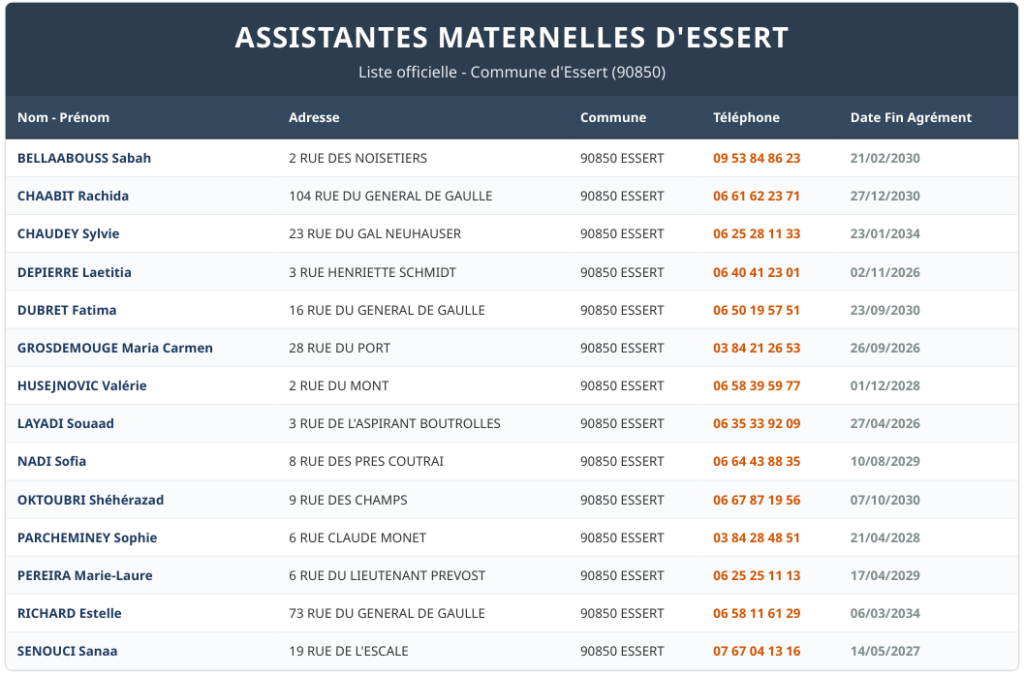Image resolution: width=1024 pixels, height=675 pixels.
Task: Click phone number 06 35 33 92 09
Action: tap(756, 424)
